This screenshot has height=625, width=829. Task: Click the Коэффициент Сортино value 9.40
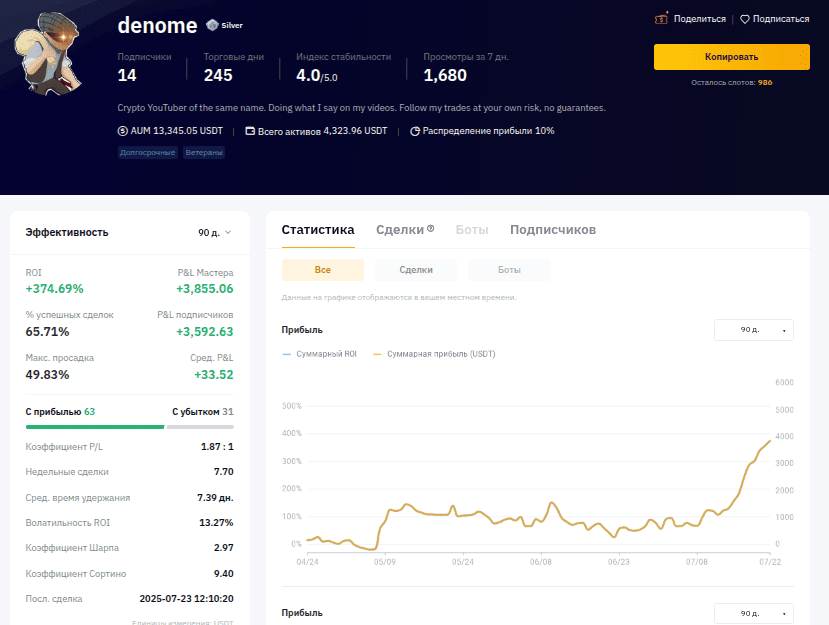(x=224, y=574)
